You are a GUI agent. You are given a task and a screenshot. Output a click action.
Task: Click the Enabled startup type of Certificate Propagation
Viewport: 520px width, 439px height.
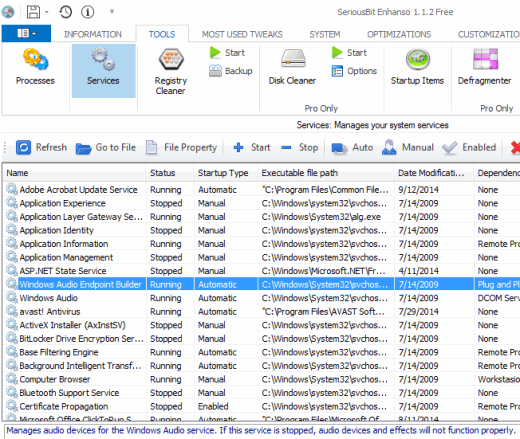click(x=213, y=406)
